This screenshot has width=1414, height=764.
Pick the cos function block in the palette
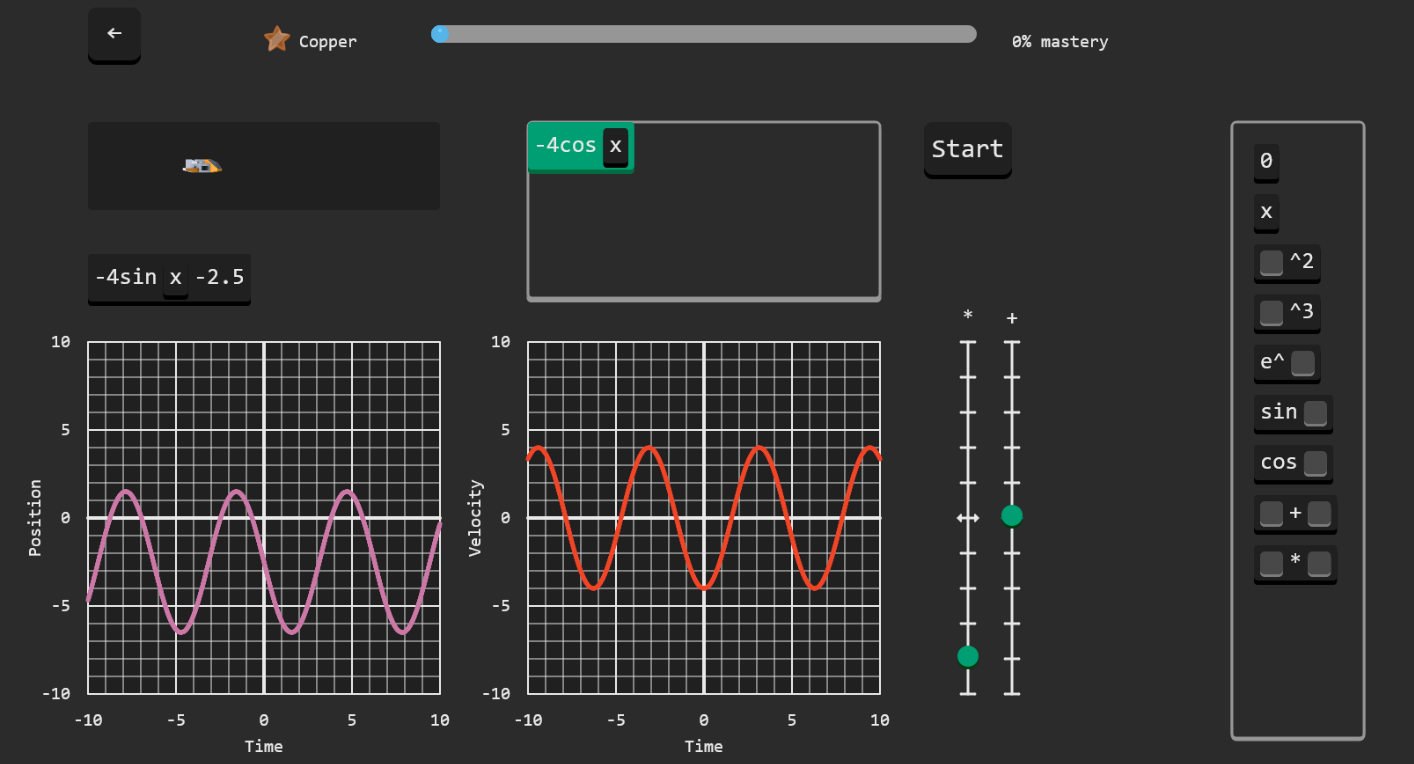[1279, 463]
